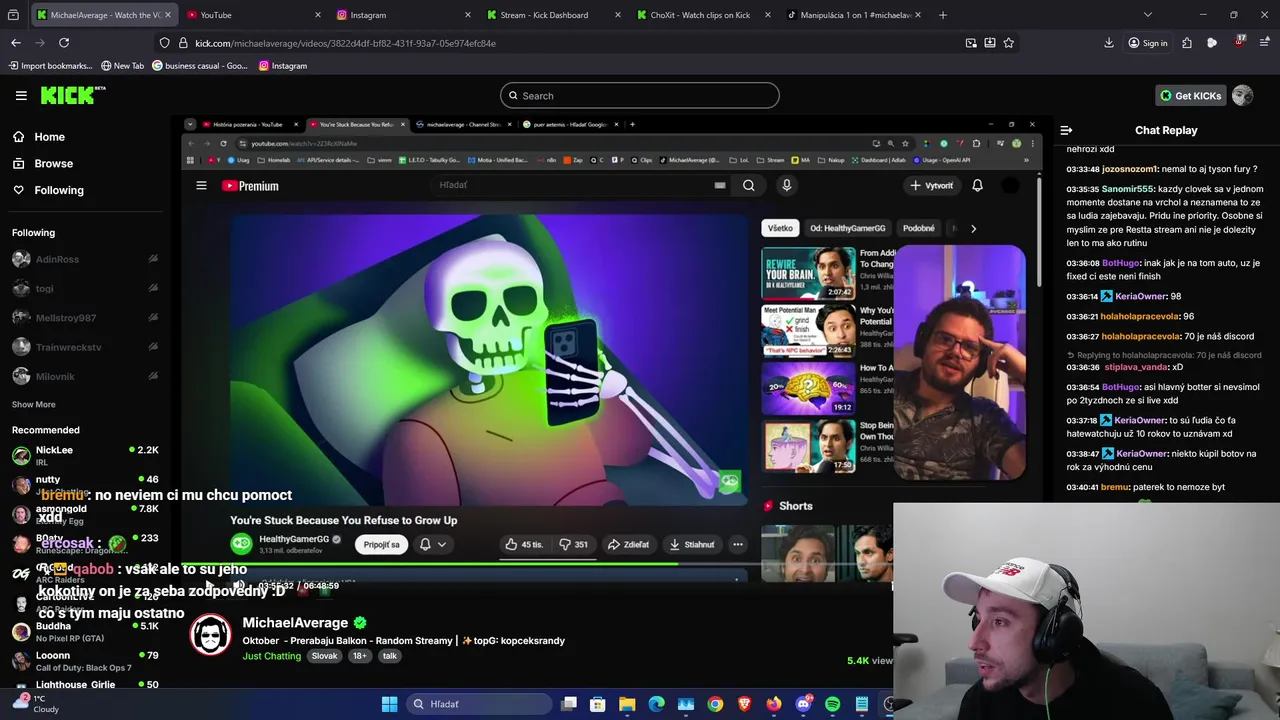The height and width of the screenshot is (720, 1280).
Task: Reload the current page
Action: pyautogui.click(x=64, y=43)
